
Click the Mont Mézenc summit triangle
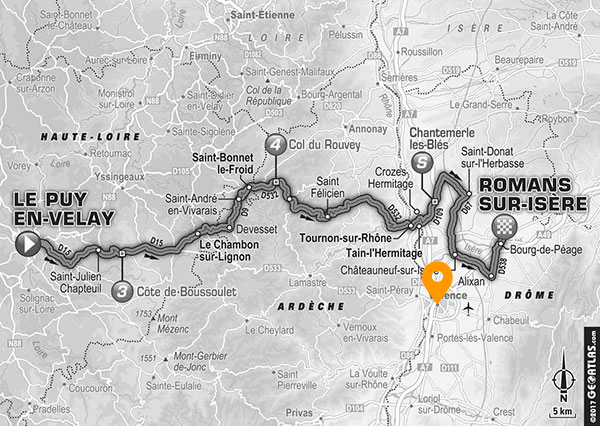[x=153, y=318]
